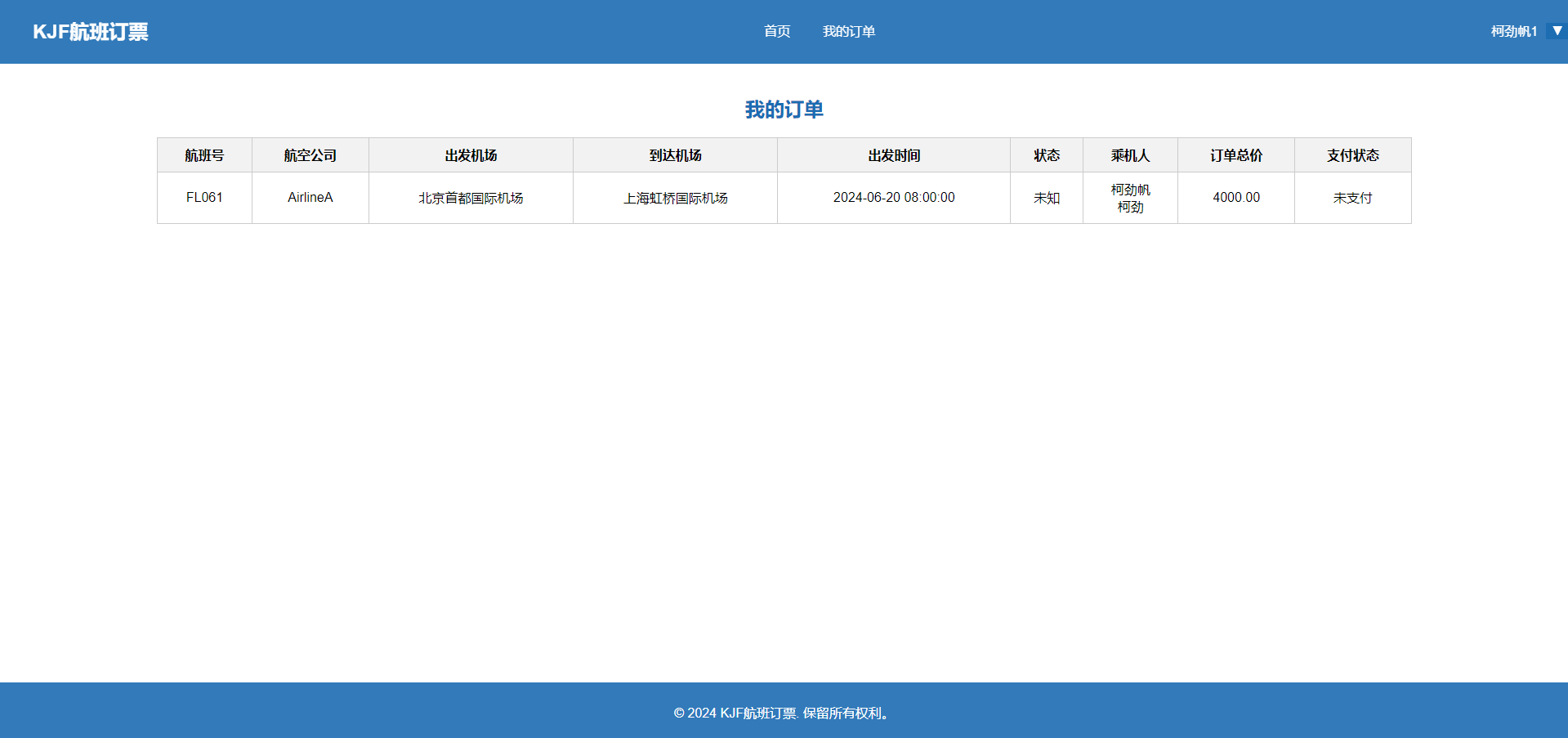Image resolution: width=1568 pixels, height=738 pixels.
Task: Click the departure time 2024-06-20 08:00:00
Action: pos(893,198)
